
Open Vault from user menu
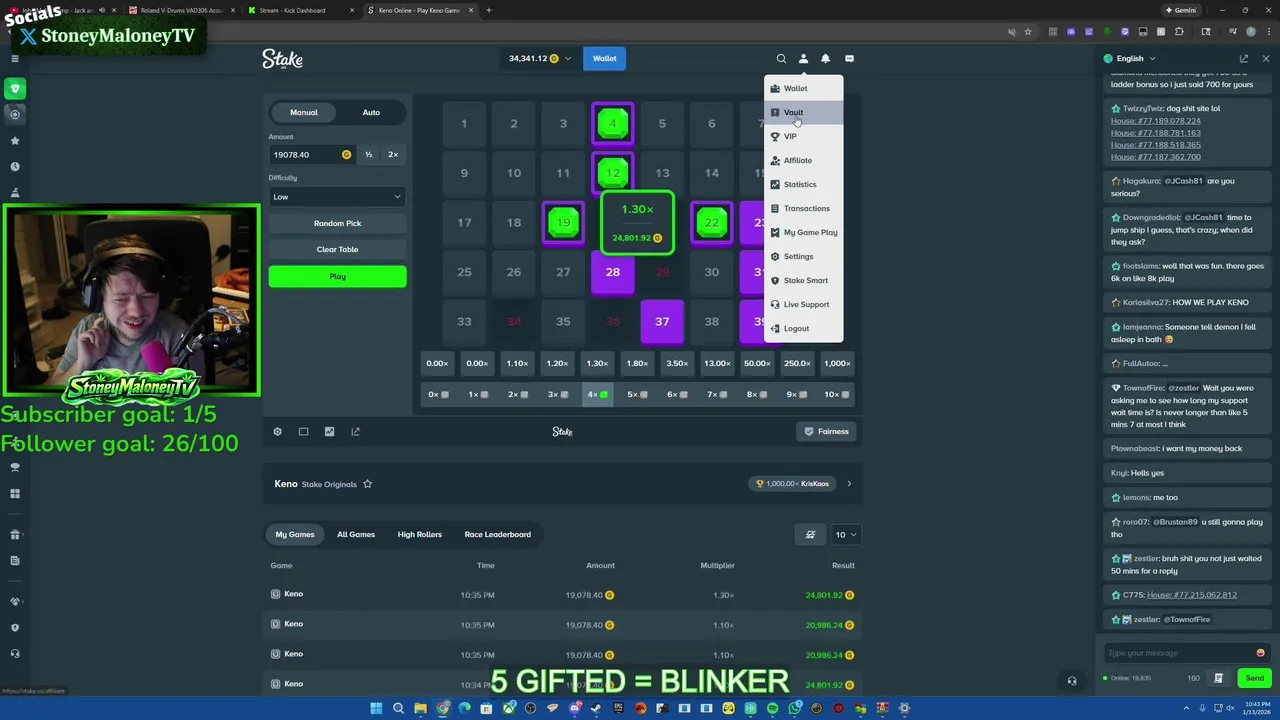pyautogui.click(x=803, y=112)
